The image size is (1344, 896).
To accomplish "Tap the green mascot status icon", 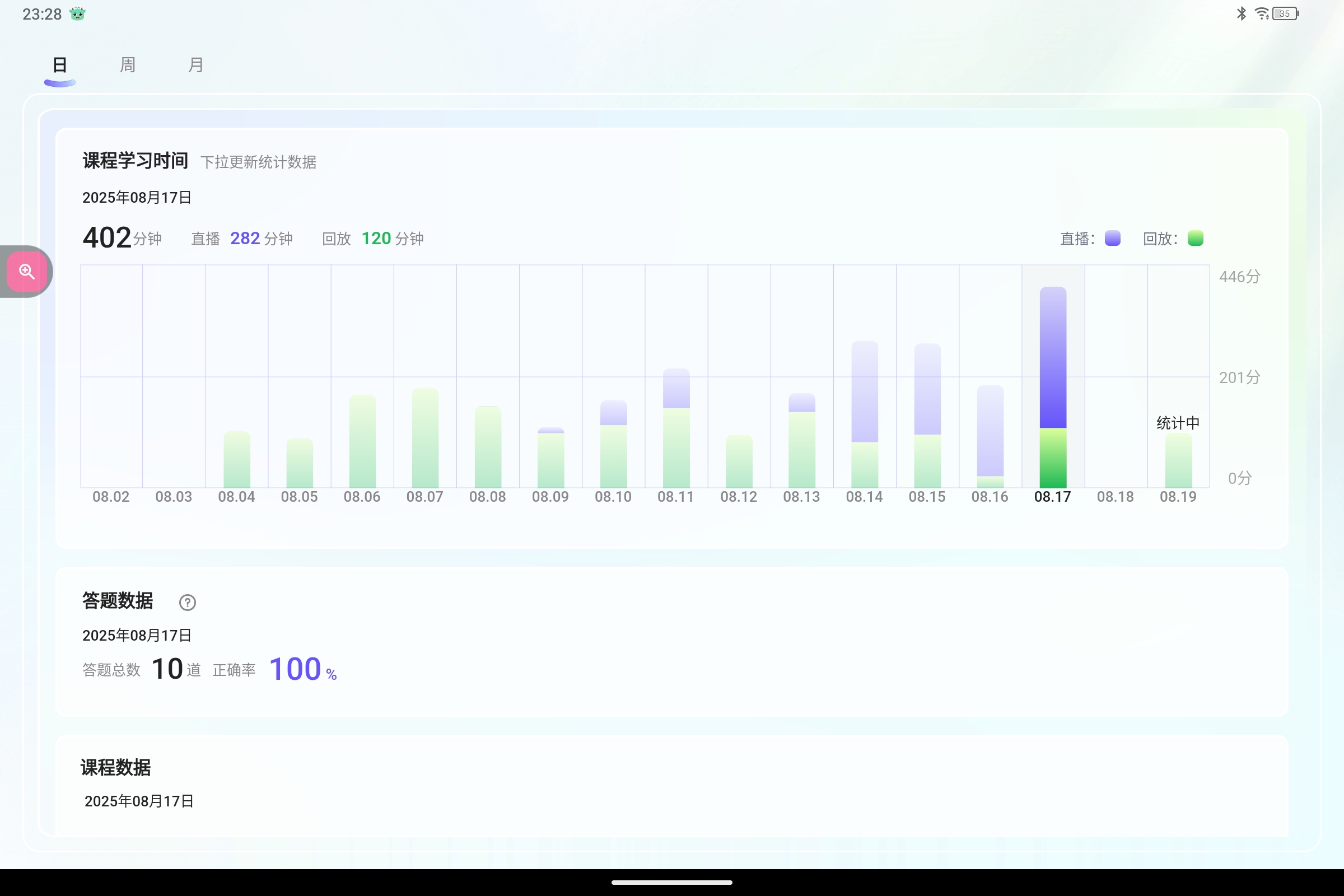I will point(77,13).
